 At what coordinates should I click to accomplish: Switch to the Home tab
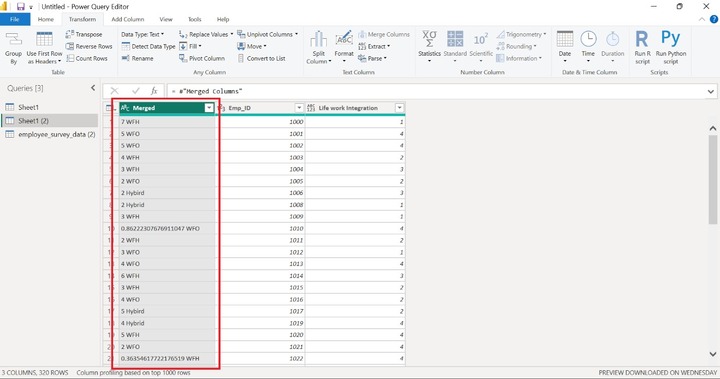tap(45, 19)
